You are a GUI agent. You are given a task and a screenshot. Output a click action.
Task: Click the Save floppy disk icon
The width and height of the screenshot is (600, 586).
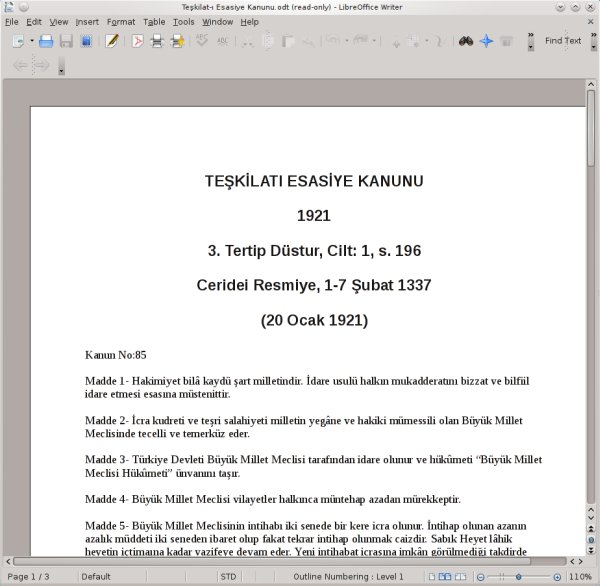[66, 41]
